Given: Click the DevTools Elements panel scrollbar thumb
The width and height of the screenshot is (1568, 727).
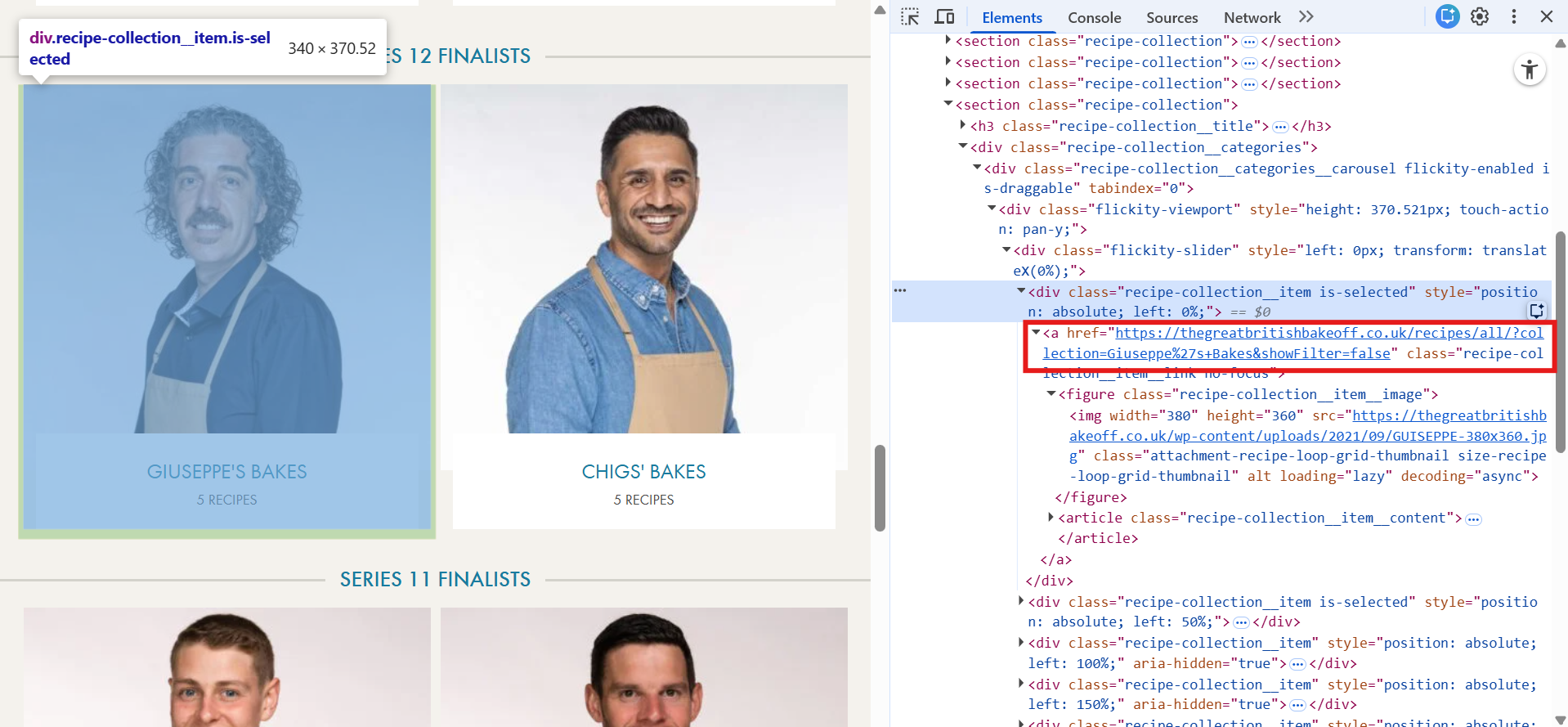Looking at the screenshot, I should pyautogui.click(x=1560, y=342).
